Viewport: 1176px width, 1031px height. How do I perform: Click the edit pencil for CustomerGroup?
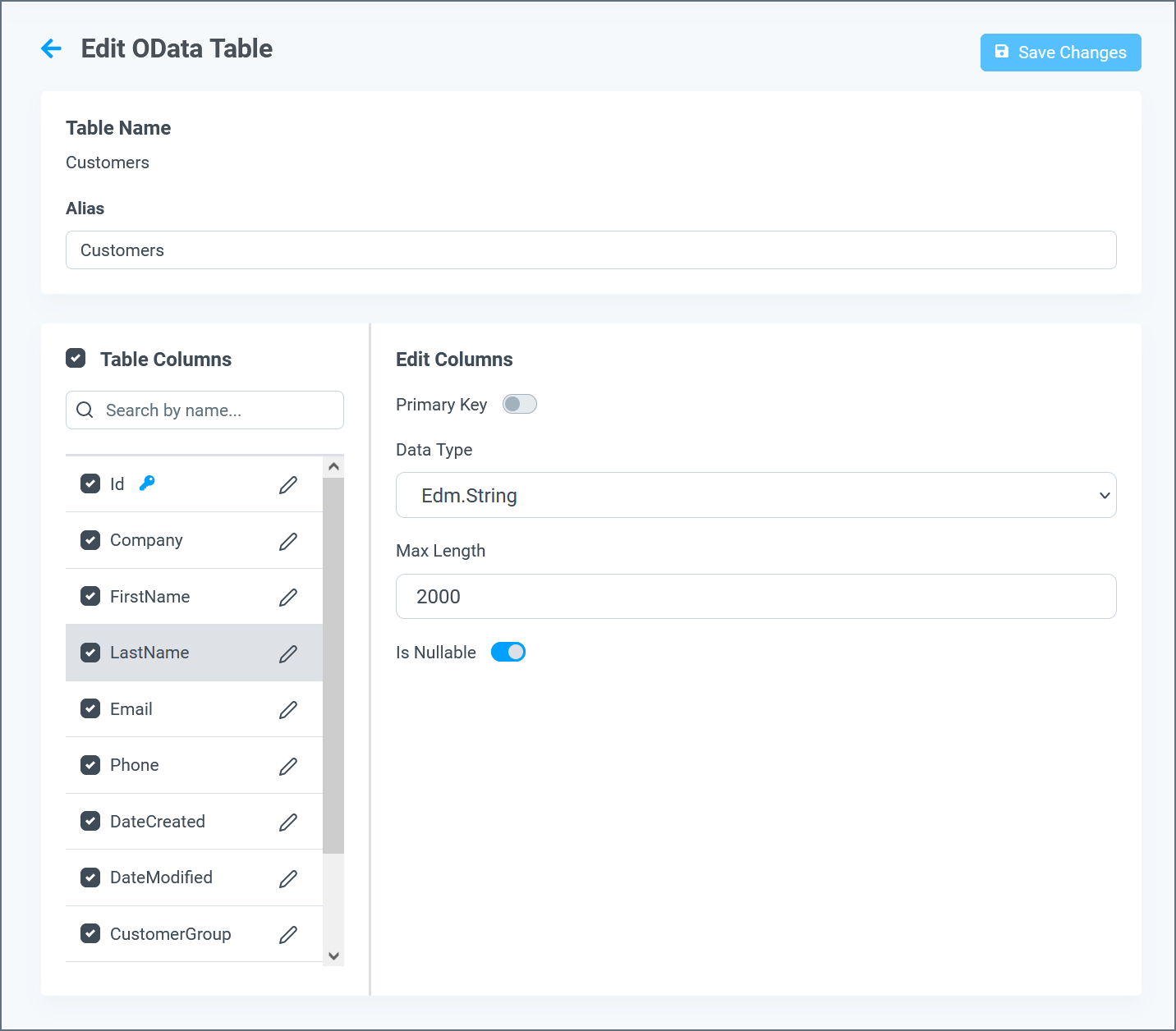pos(288,934)
